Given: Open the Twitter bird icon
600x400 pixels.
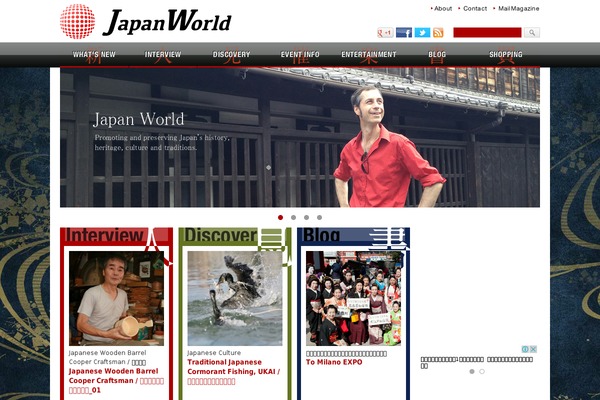Looking at the screenshot, I should (x=422, y=33).
